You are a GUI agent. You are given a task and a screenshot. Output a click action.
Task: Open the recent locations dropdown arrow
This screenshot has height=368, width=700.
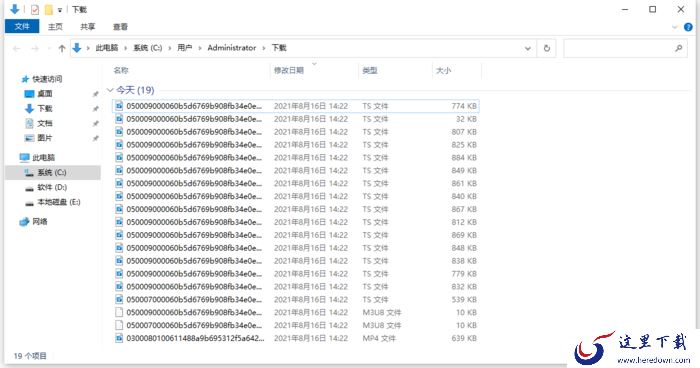pos(49,48)
